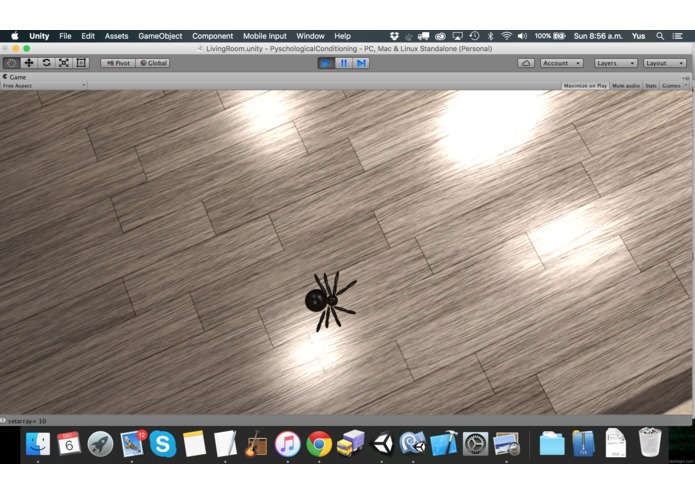The image size is (695, 494).
Task: Open the File menu
Action: (65, 36)
